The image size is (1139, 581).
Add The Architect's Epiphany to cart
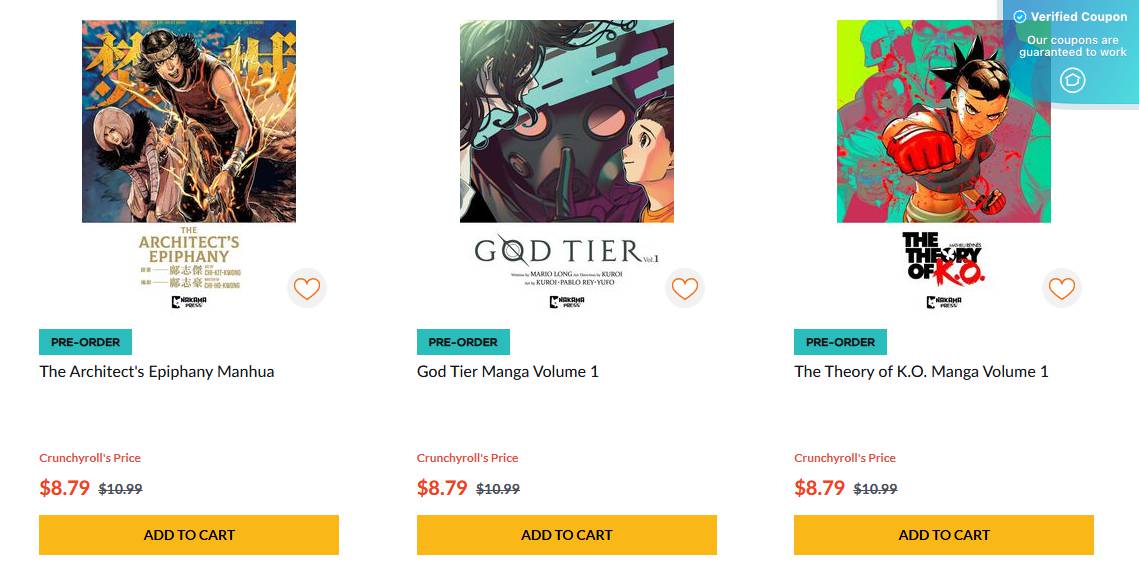click(x=189, y=535)
